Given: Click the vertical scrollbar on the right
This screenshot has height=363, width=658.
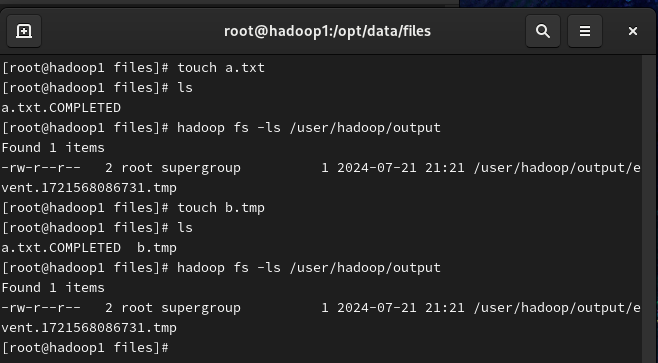Looking at the screenshot, I should 650,209.
